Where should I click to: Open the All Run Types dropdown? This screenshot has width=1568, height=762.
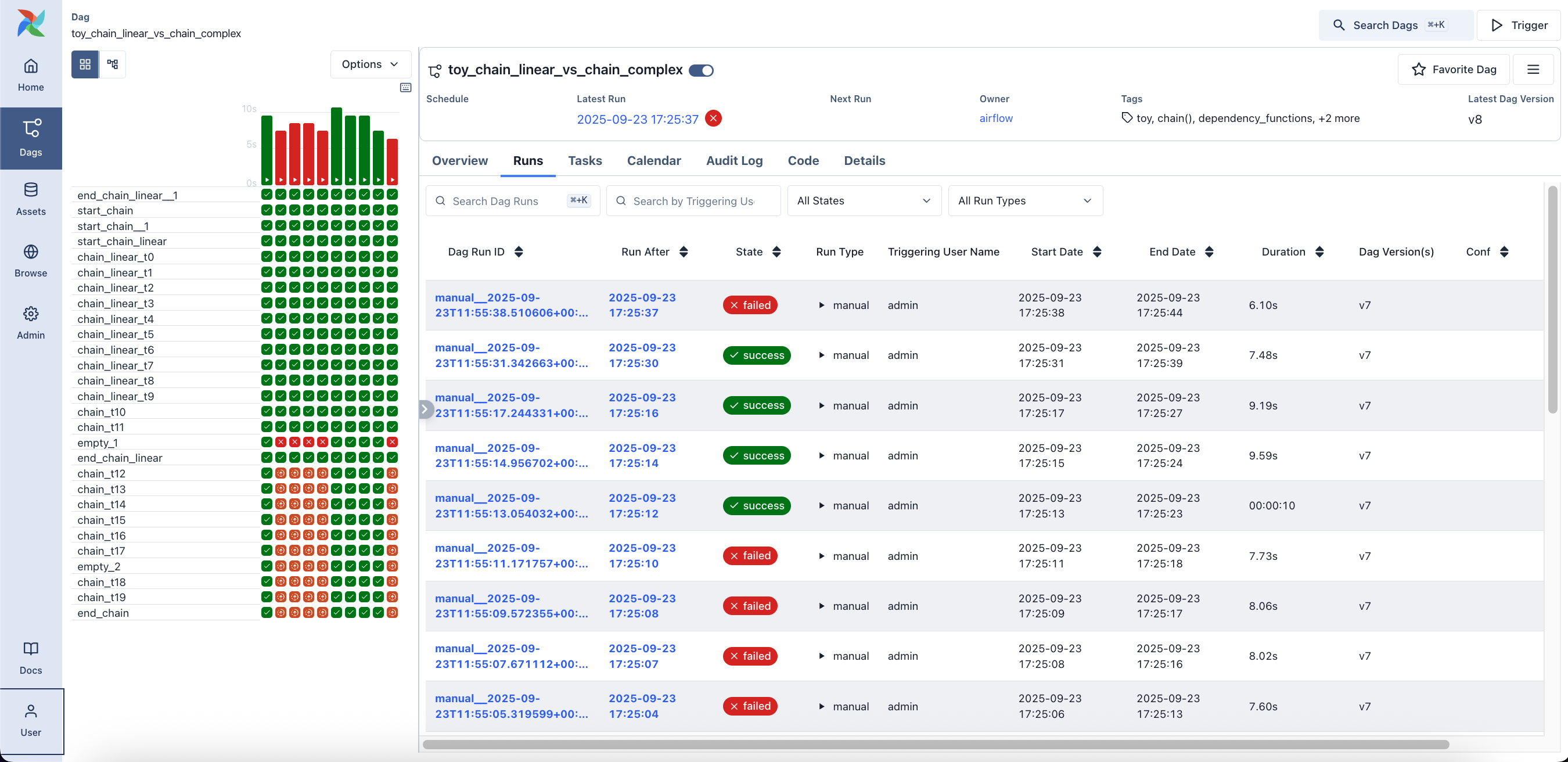pos(1025,201)
